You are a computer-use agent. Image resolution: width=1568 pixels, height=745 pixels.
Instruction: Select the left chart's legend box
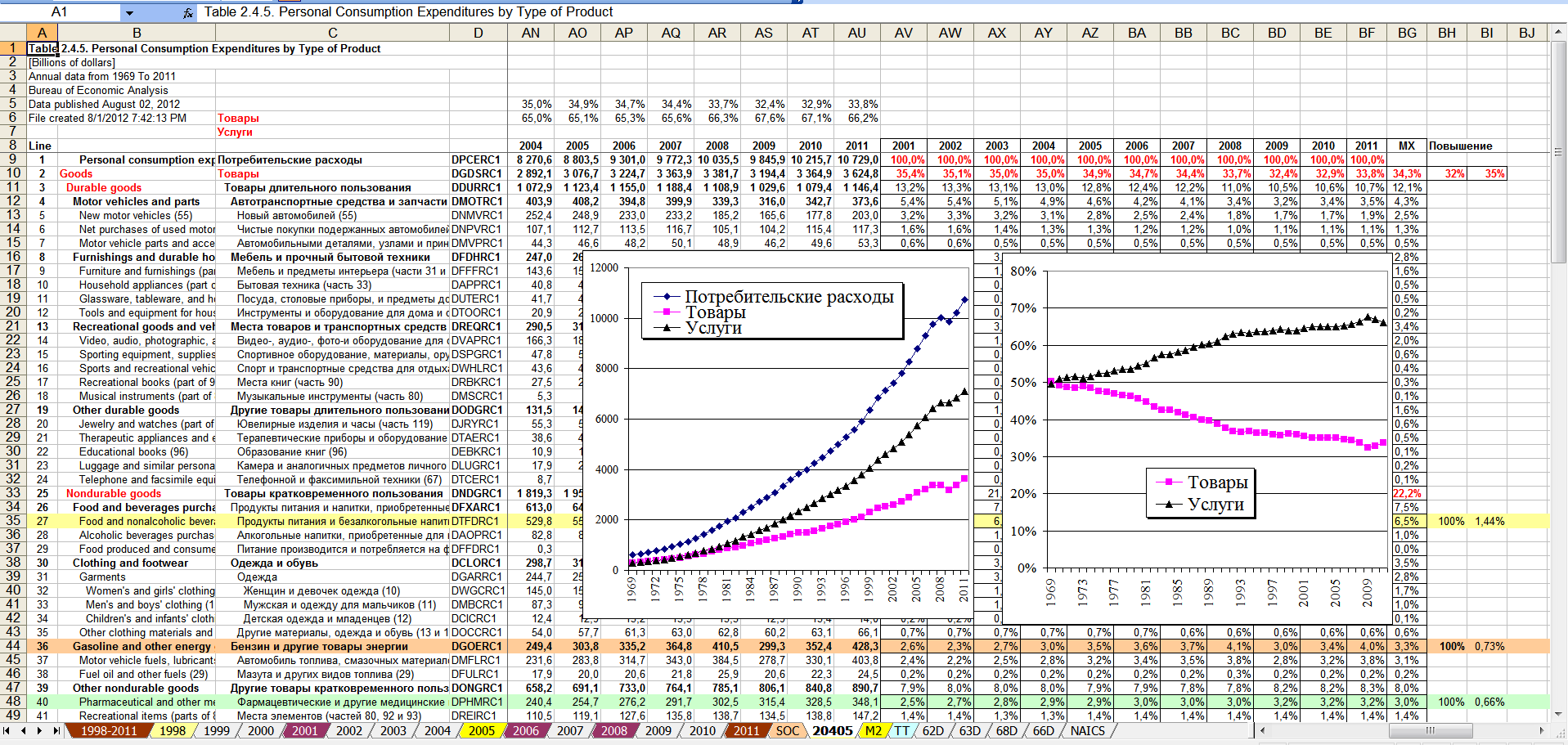[x=773, y=312]
